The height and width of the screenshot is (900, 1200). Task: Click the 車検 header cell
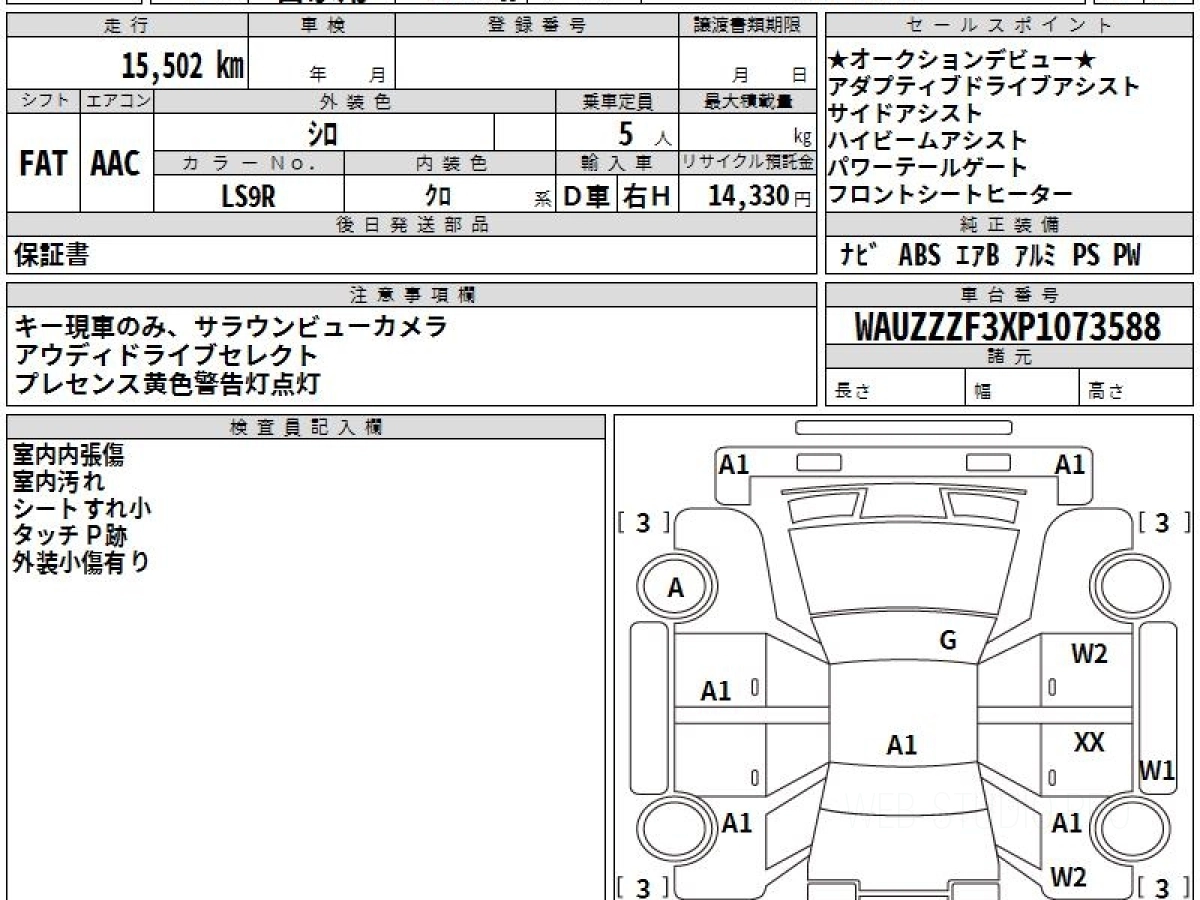pos(322,26)
